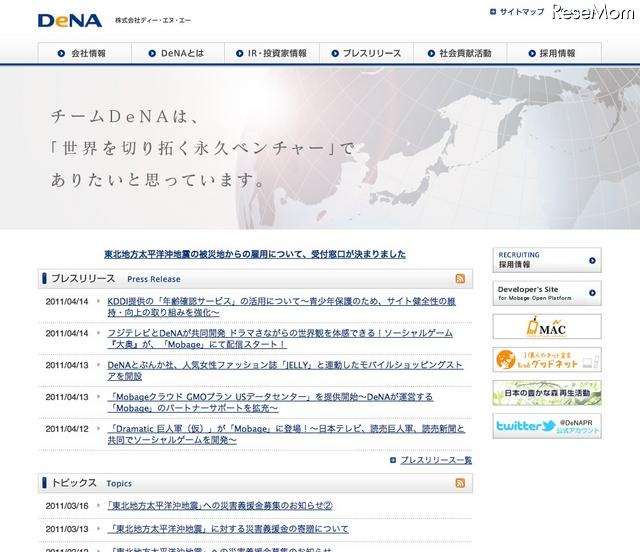
Task: Open the KDDI 年齢確認サービス press release
Action: point(282,307)
